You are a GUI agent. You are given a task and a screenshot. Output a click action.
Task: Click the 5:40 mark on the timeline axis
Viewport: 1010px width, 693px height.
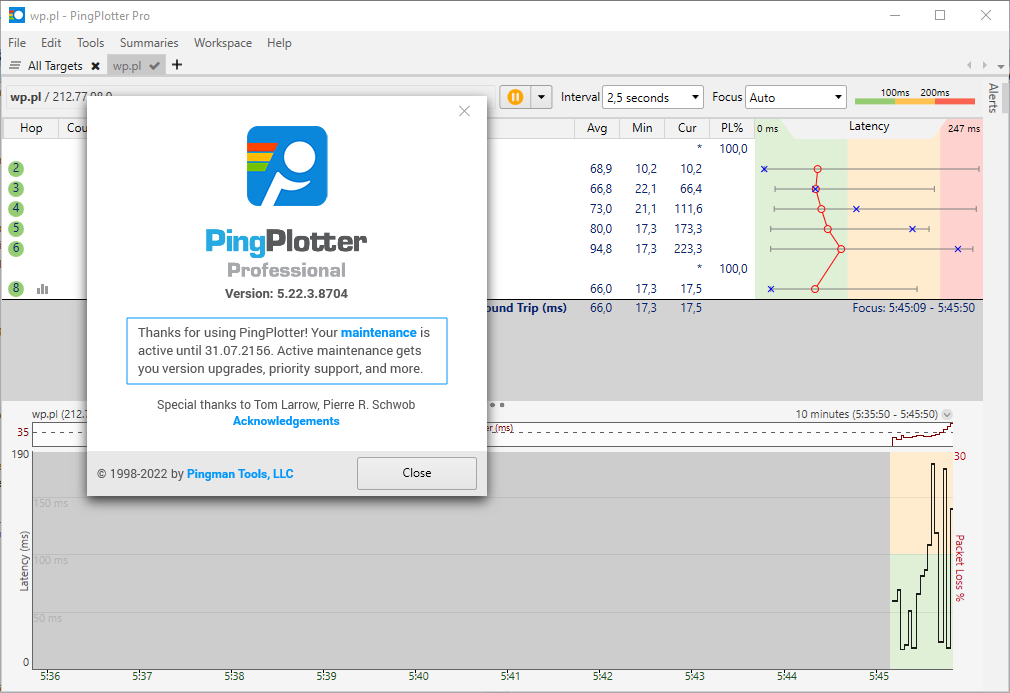tap(418, 676)
